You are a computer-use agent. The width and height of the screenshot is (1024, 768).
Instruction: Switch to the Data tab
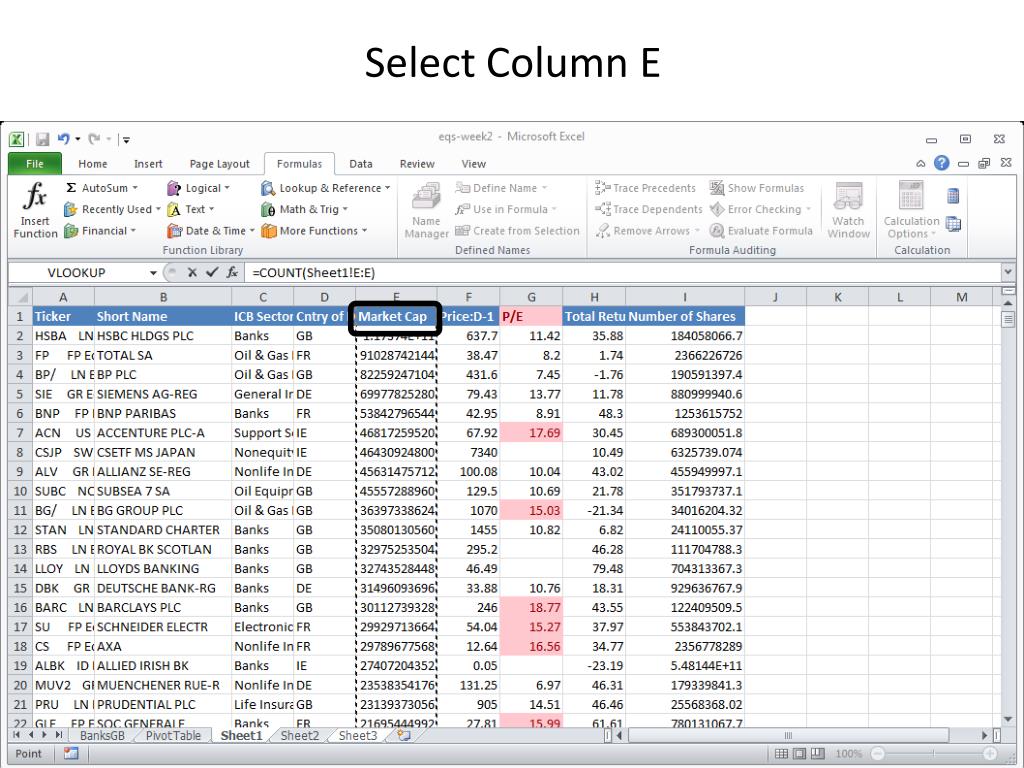[x=360, y=164]
